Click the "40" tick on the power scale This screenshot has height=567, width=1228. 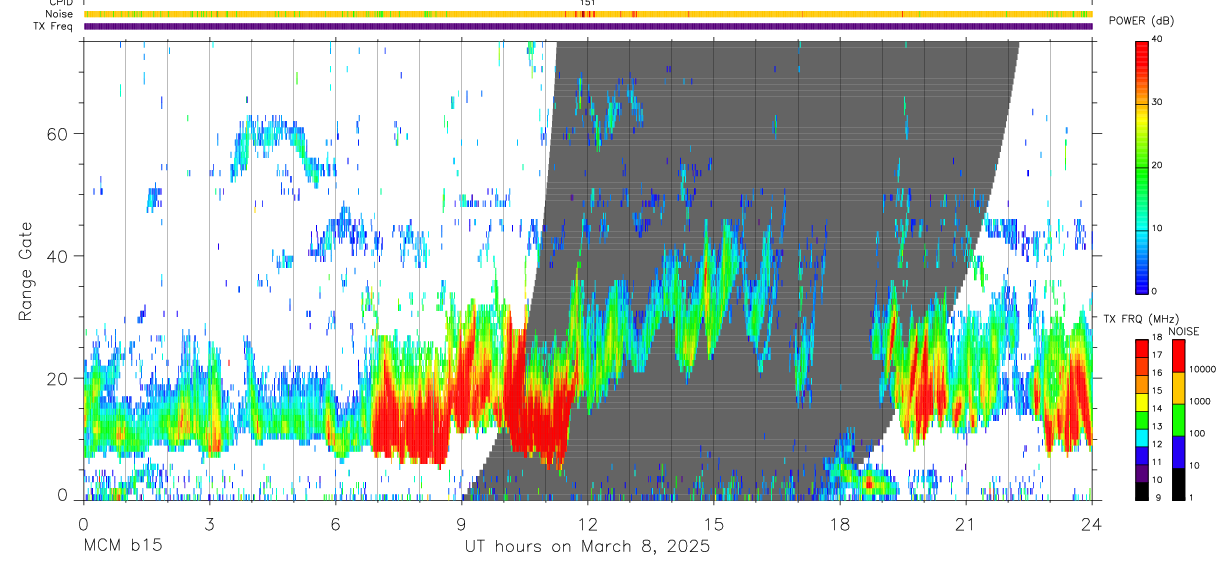point(1159,39)
